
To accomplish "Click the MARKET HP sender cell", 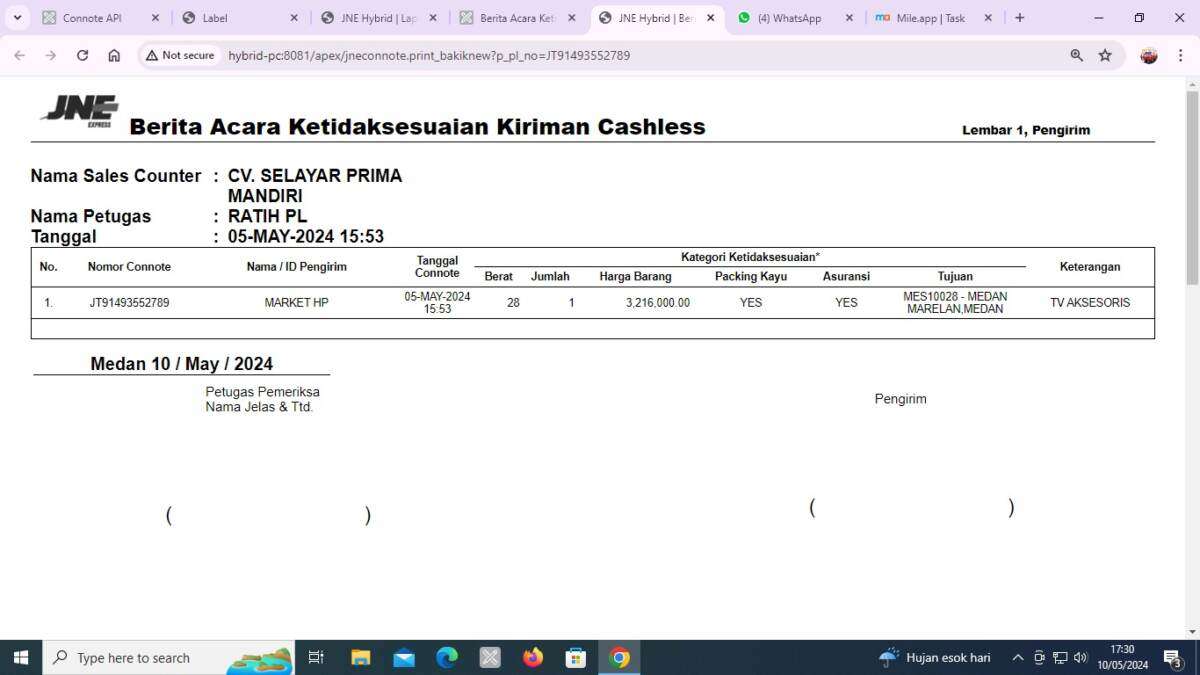I will click(296, 303).
